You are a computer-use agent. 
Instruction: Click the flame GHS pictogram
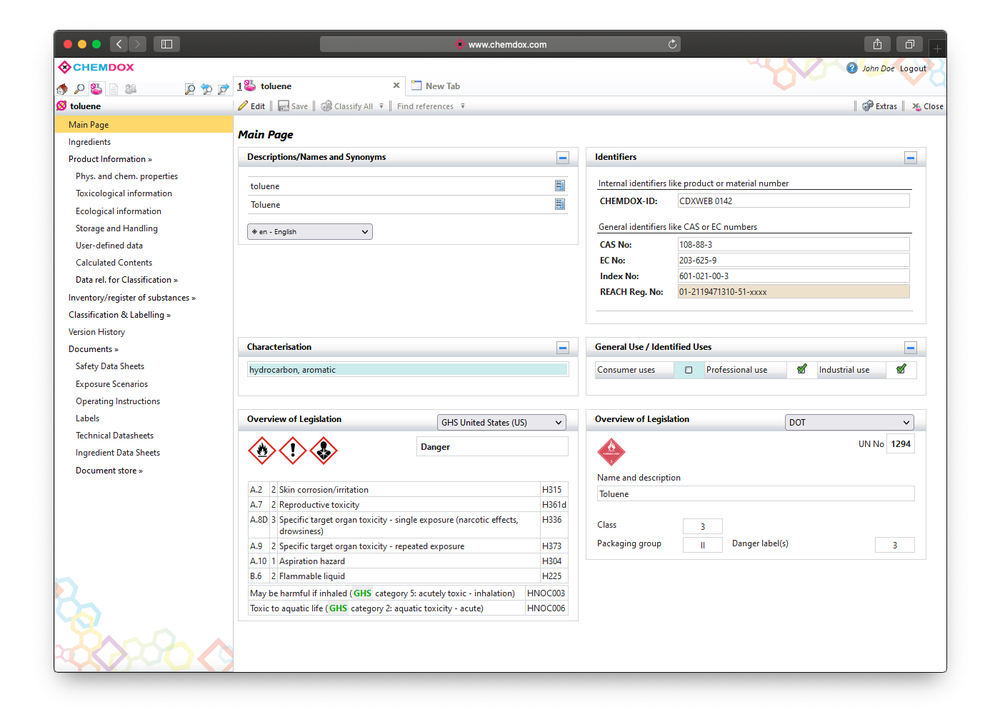(261, 451)
